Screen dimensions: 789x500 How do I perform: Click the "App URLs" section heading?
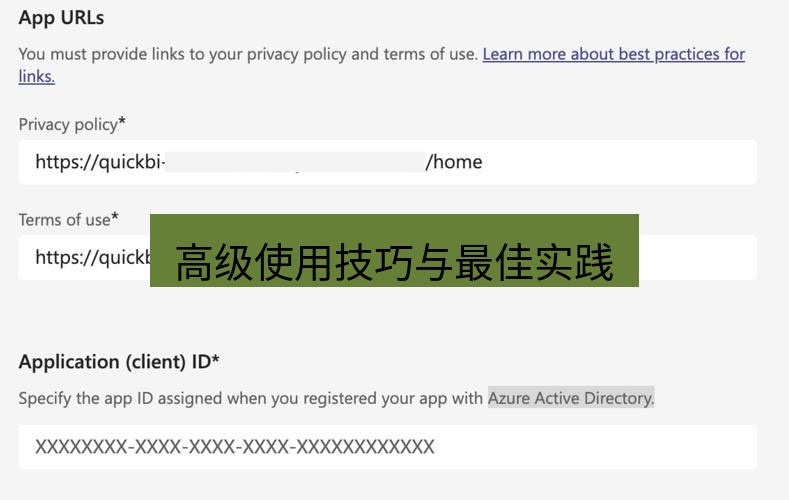point(61,18)
